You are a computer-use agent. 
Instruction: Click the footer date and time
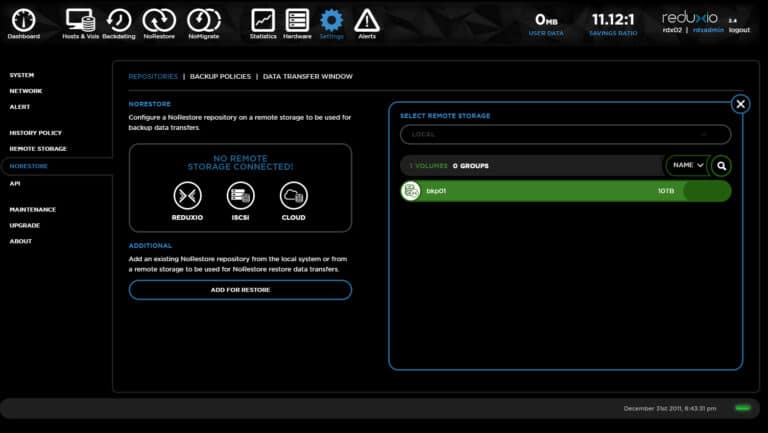click(x=670, y=408)
